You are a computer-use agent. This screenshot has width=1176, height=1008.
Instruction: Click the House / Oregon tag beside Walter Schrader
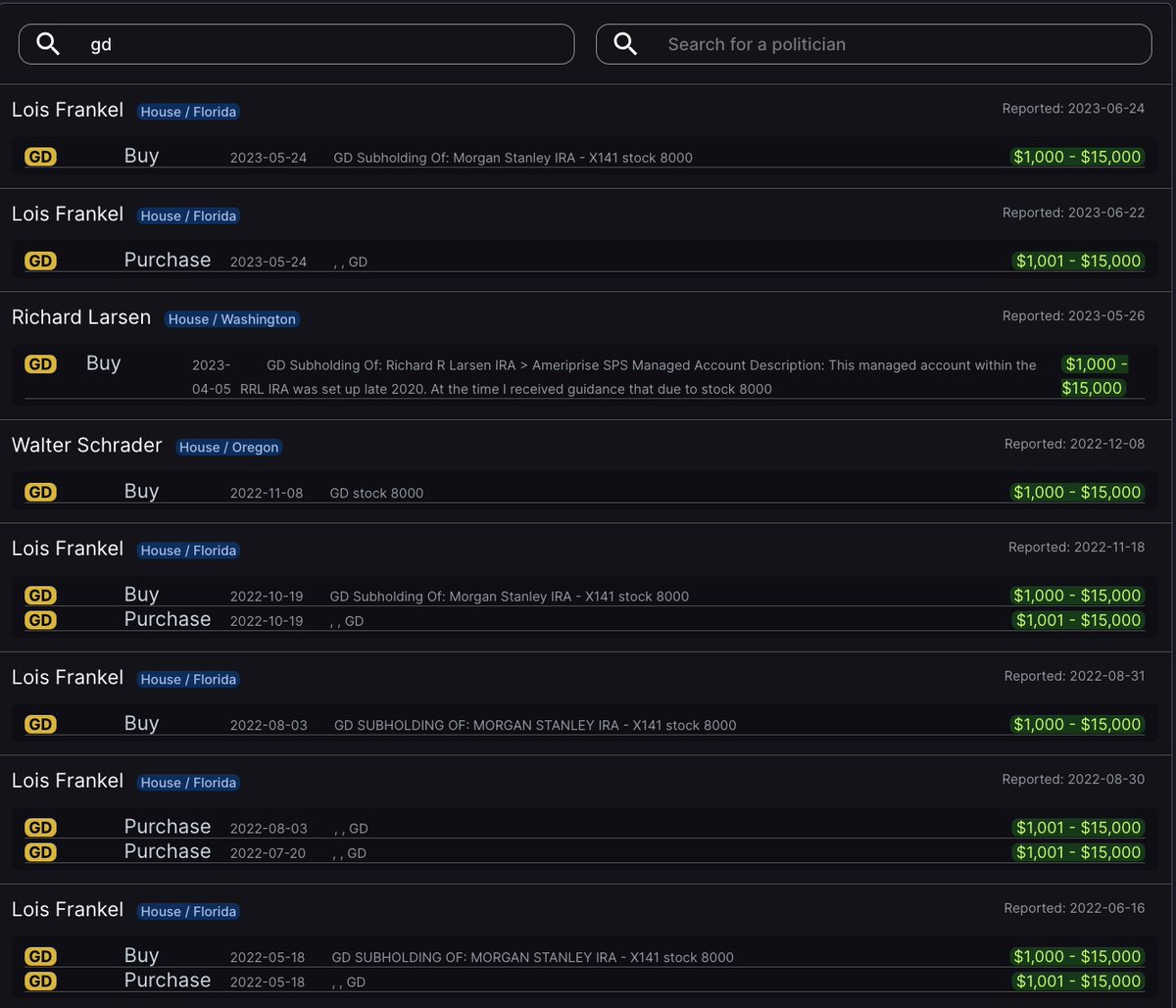click(228, 447)
